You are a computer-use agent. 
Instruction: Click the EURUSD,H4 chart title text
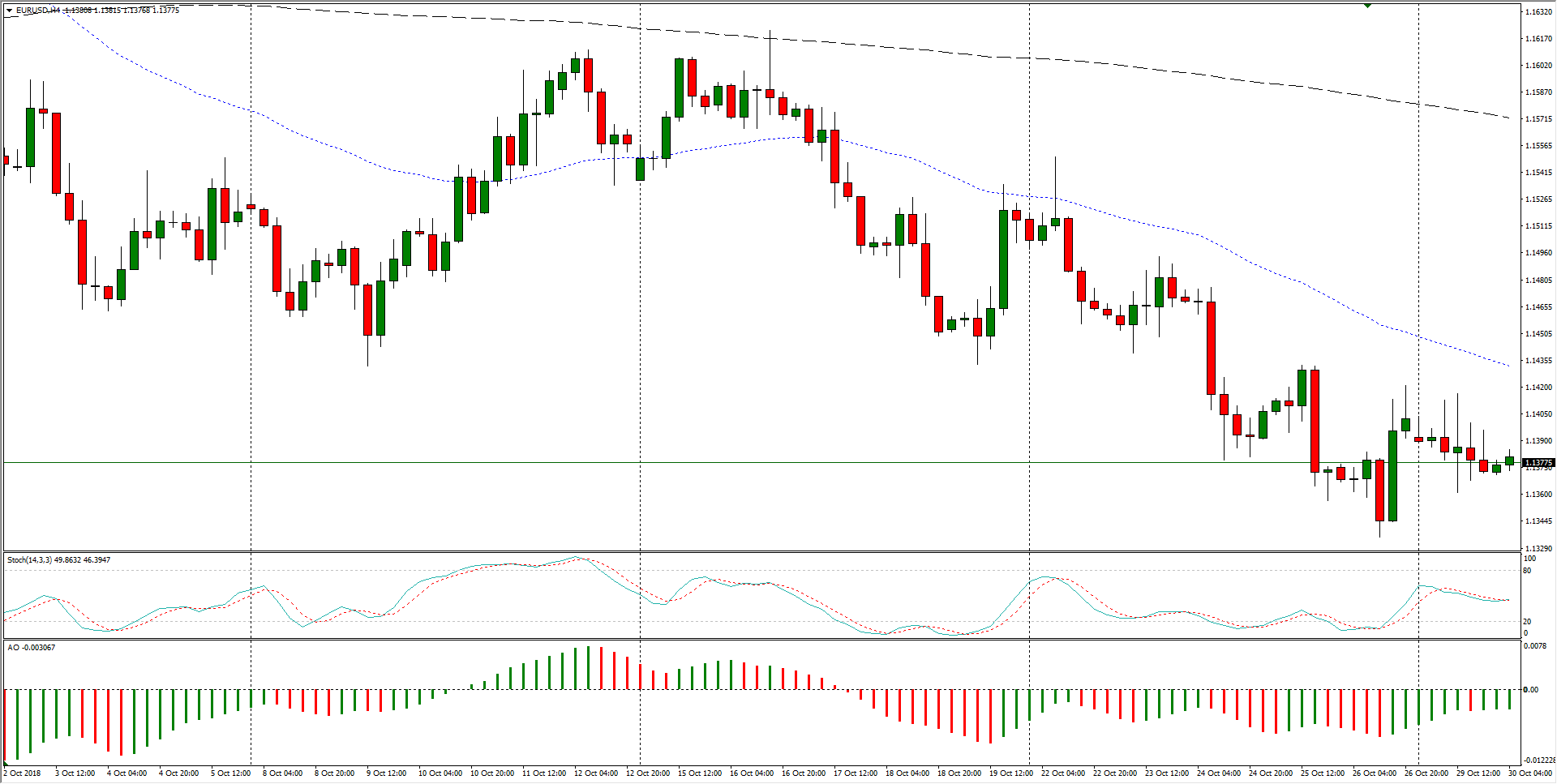37,11
